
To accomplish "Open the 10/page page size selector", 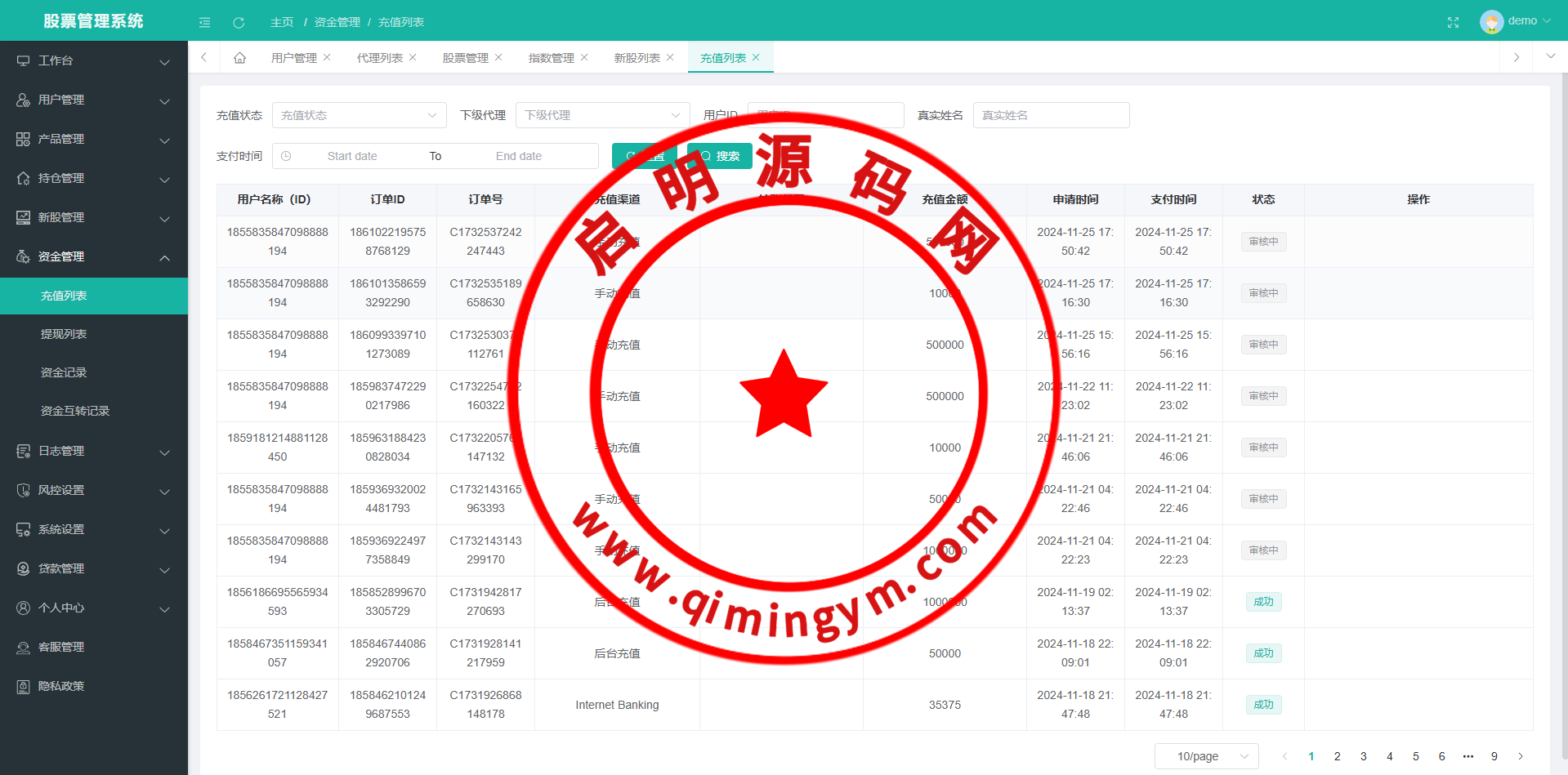I will pos(1206,756).
